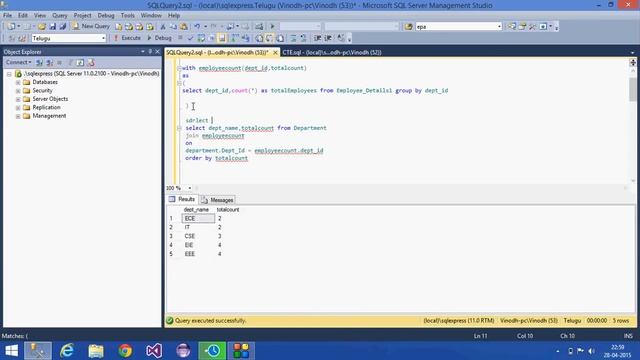This screenshot has width=640, height=360.
Task: Click the Refresh icon in Object Explorer toolbar
Action: (x=80, y=62)
